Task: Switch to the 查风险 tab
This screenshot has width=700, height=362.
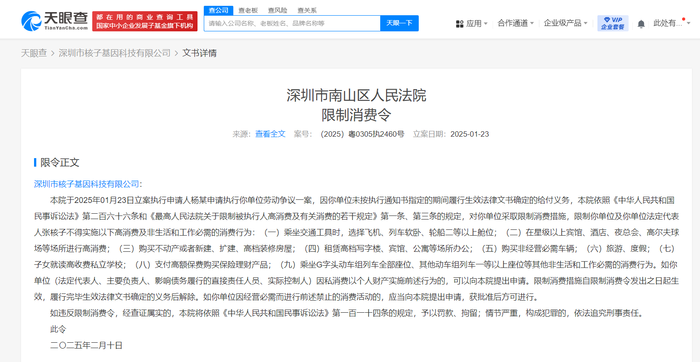Action: [277, 10]
